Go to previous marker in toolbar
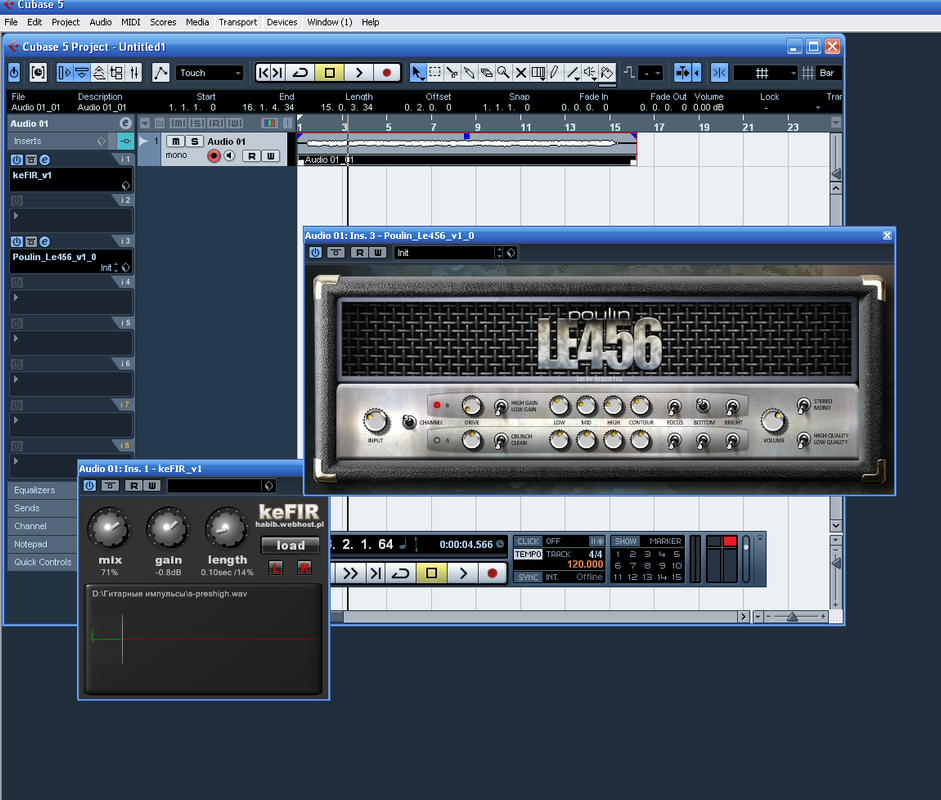This screenshot has height=800, width=941. pos(263,73)
